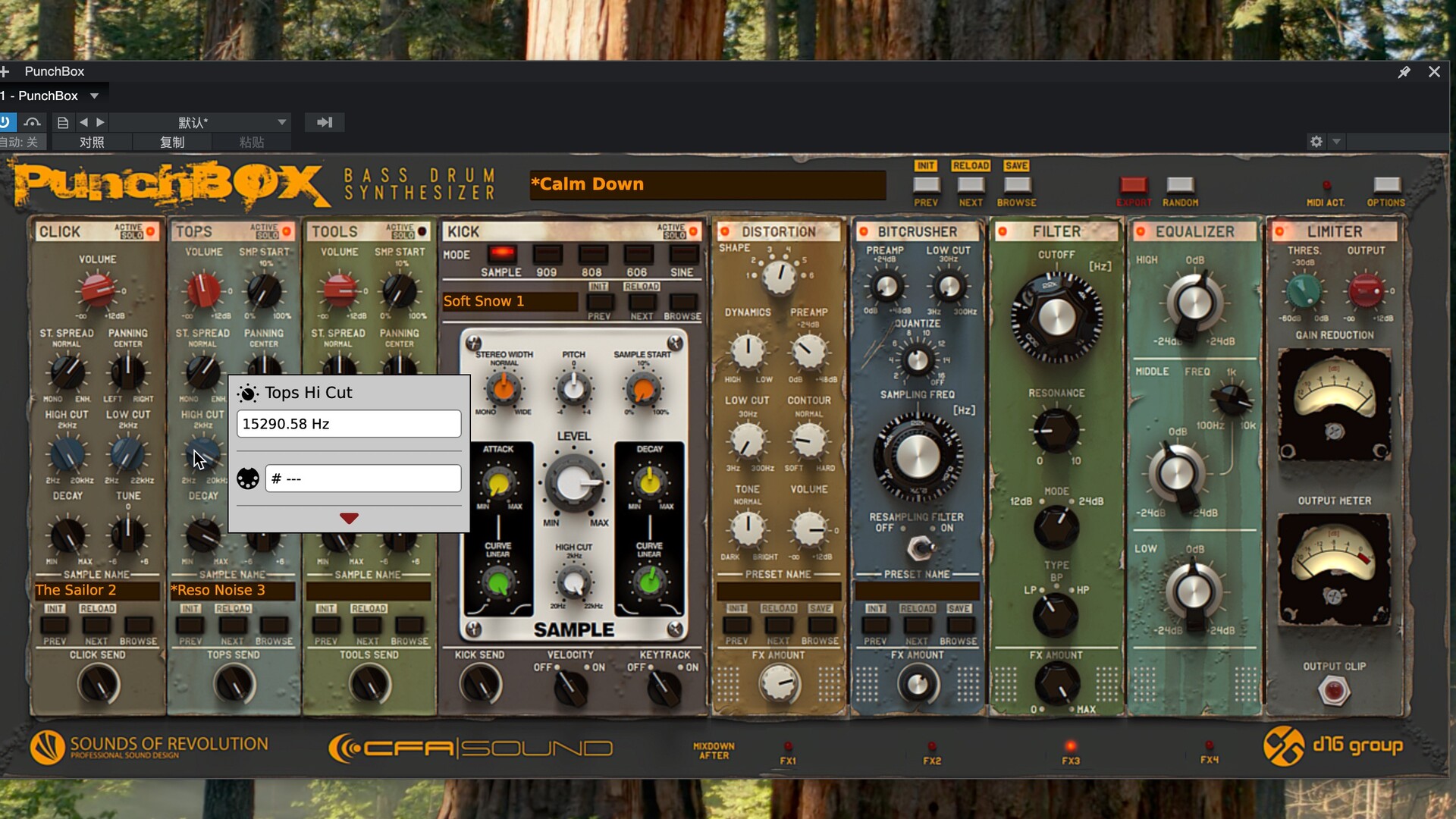Click the MIDI connector icon in popup
Image resolution: width=1456 pixels, height=819 pixels.
[248, 479]
